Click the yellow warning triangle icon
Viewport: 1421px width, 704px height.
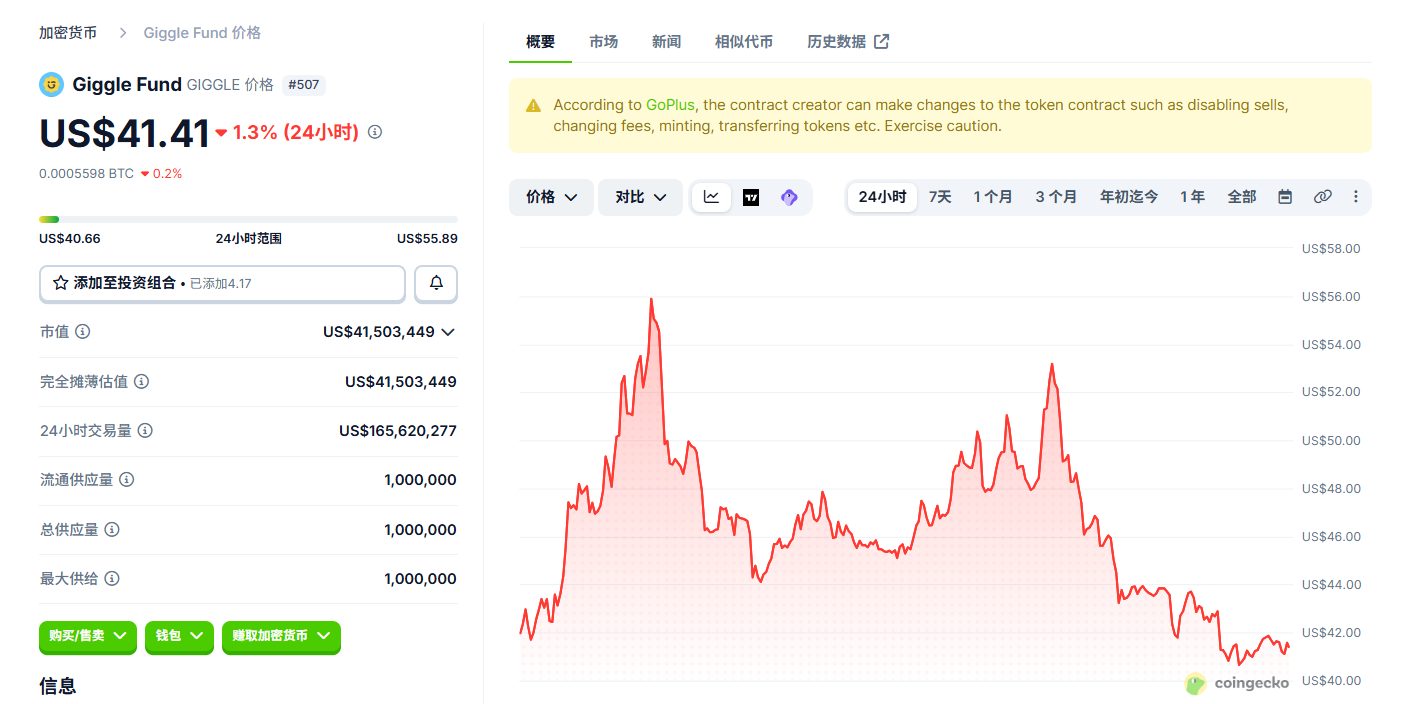(x=533, y=105)
